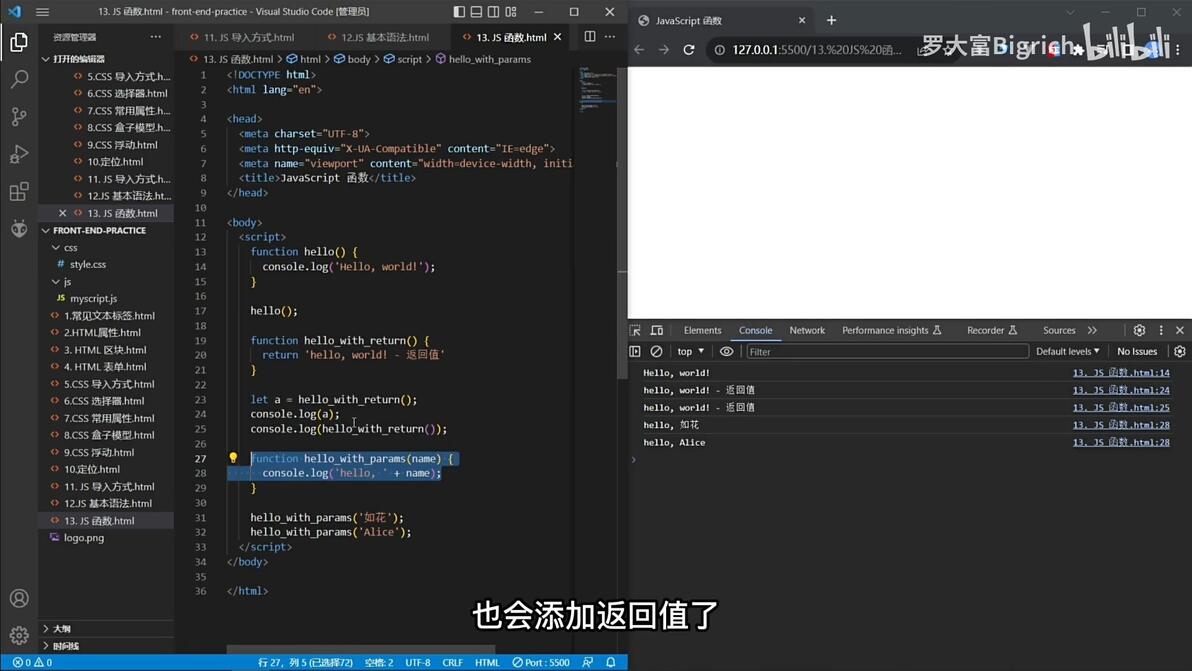
Task: Stop Live Server on Port : 5500
Action: pos(541,663)
